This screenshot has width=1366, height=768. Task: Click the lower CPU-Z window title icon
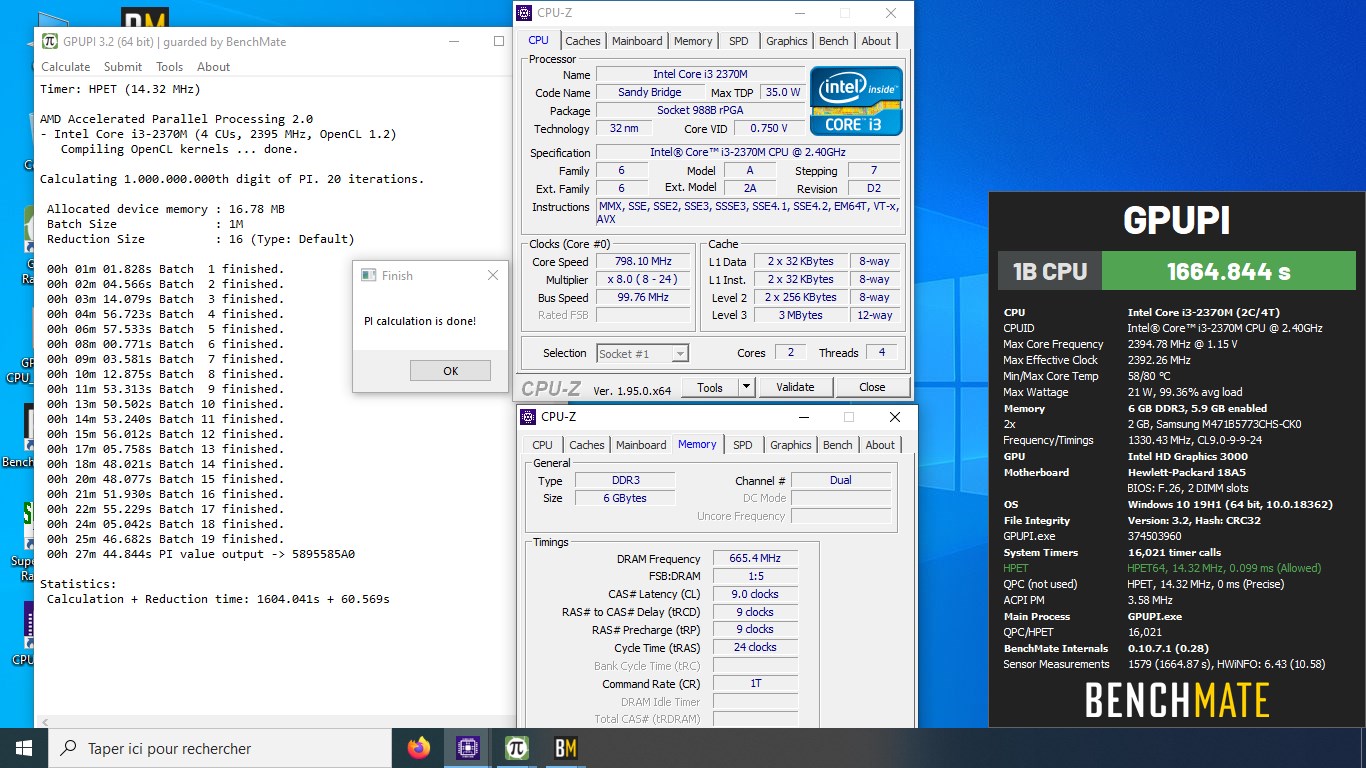pos(529,417)
